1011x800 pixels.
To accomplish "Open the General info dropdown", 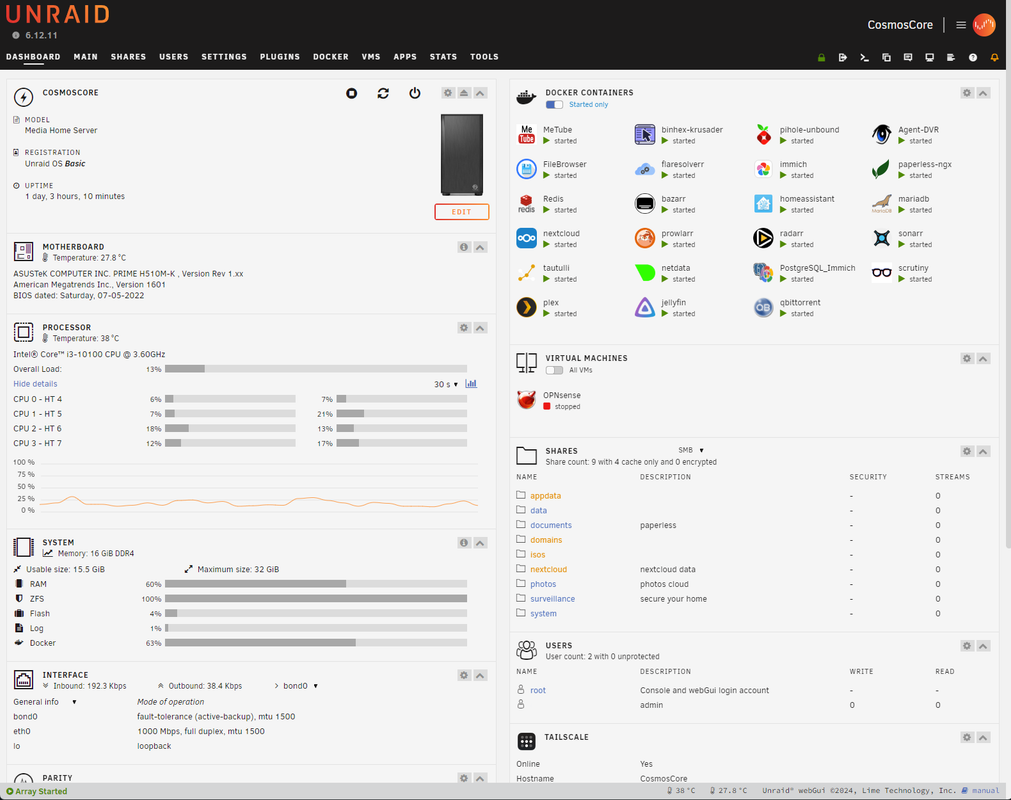I will coord(45,701).
